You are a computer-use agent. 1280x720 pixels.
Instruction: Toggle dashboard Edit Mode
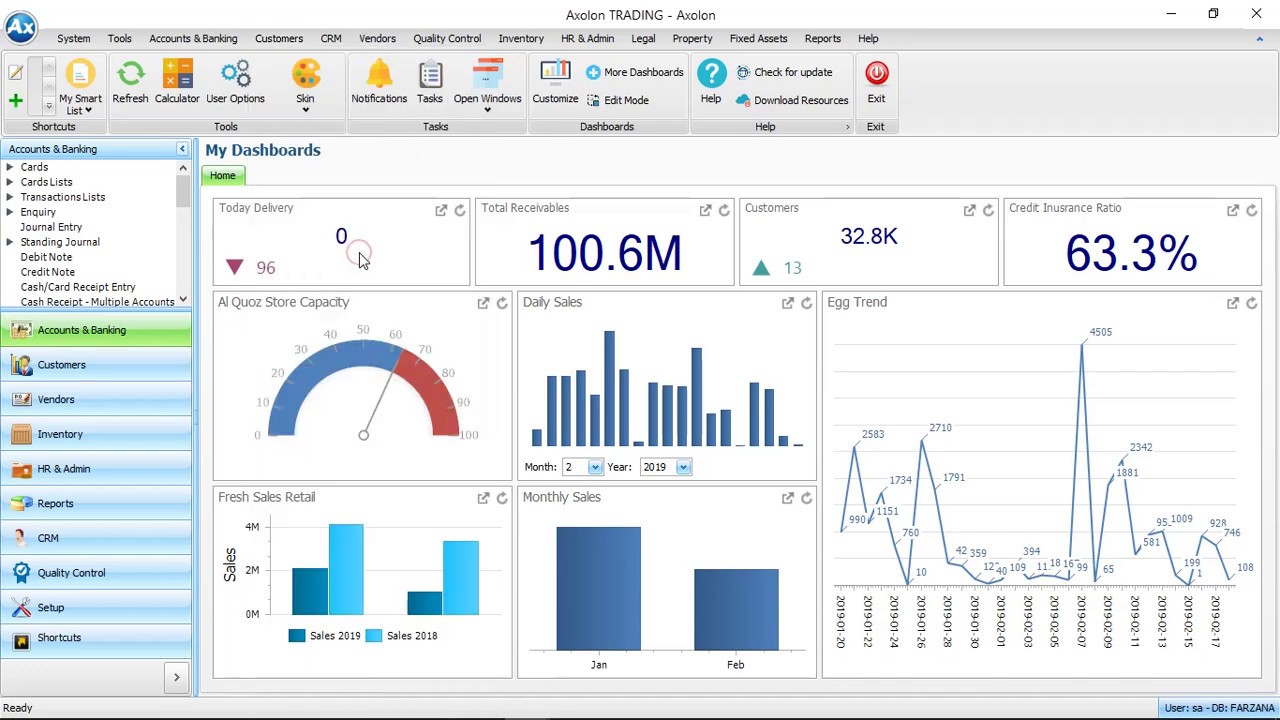coord(618,100)
